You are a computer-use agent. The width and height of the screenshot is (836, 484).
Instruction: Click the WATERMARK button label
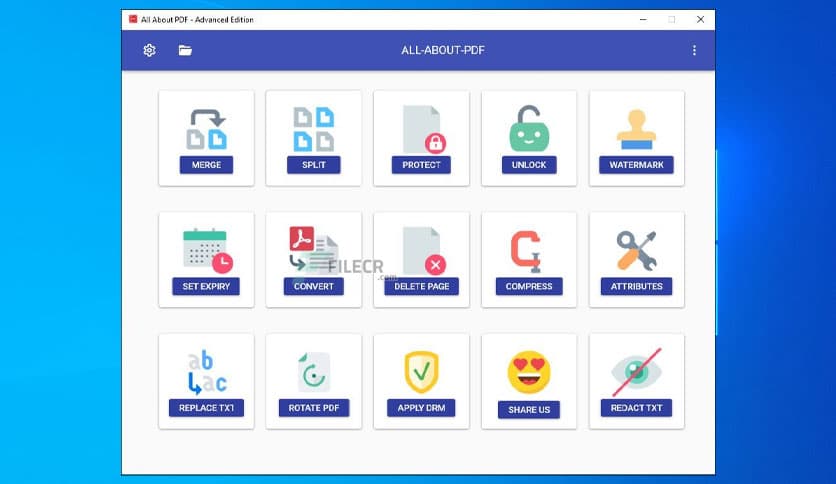(x=636, y=165)
